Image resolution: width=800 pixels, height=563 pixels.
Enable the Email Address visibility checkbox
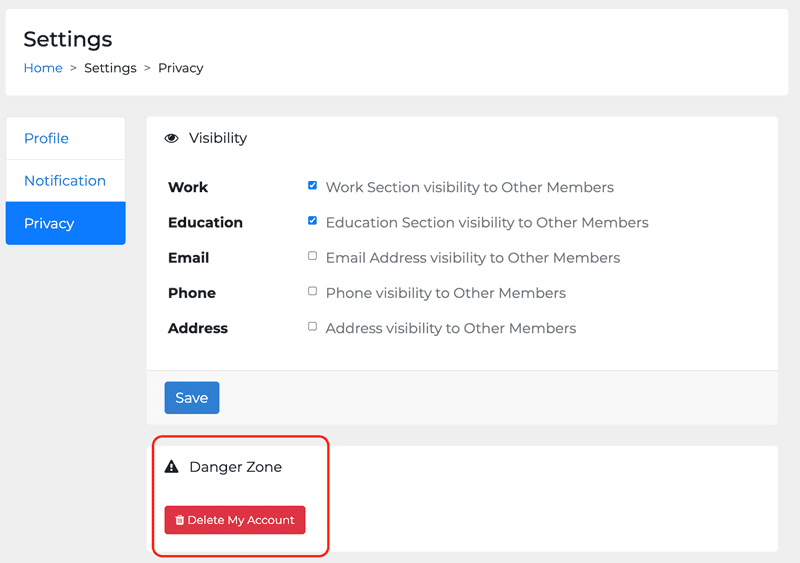click(x=313, y=256)
